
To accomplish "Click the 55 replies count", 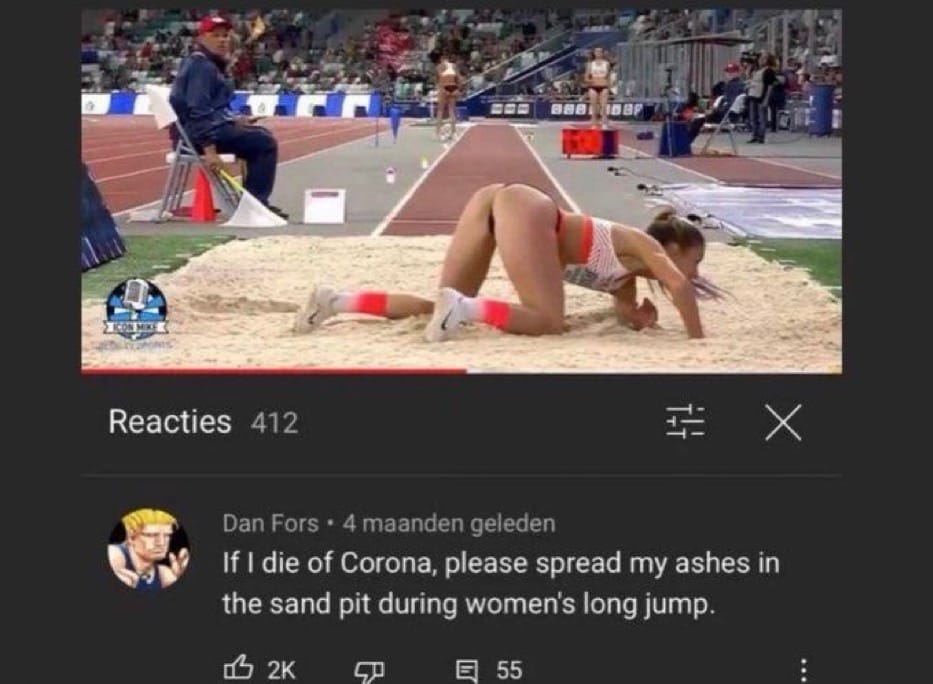I will coord(509,670).
